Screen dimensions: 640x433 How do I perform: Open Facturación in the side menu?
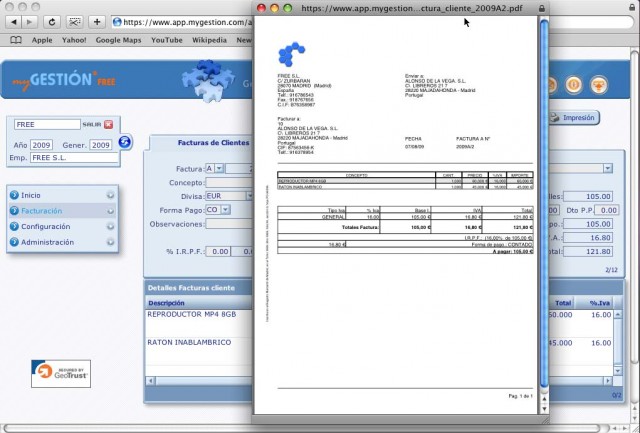click(x=42, y=211)
